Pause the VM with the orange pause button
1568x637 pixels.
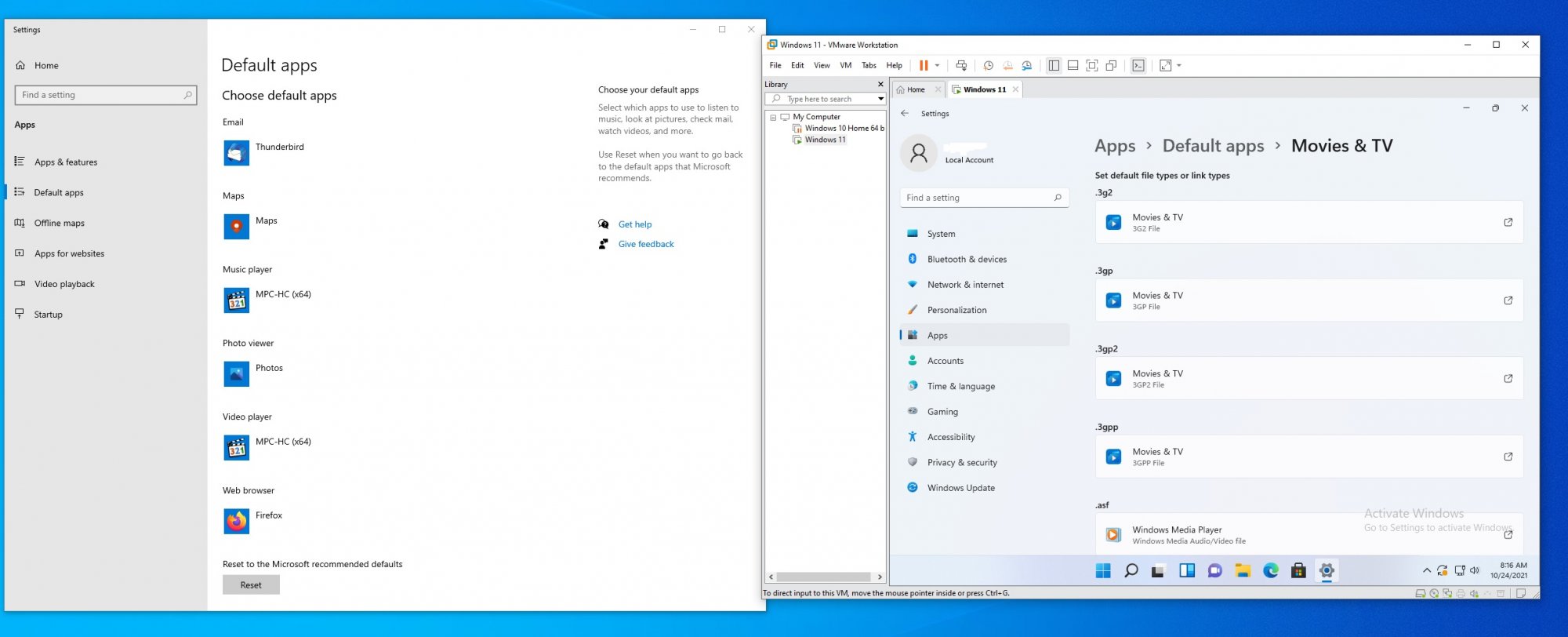tap(924, 66)
